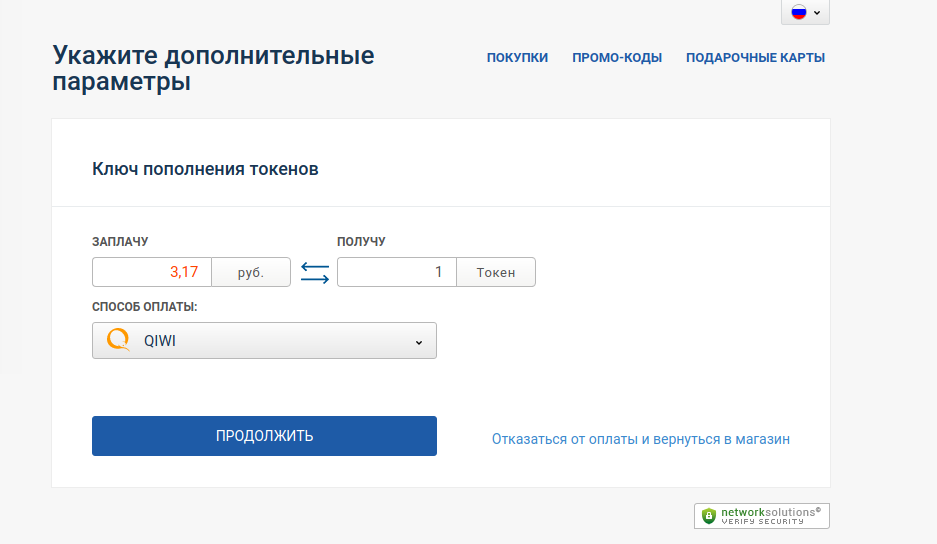Click the swap arrows icon between fields
937x544 pixels.
tap(315, 273)
